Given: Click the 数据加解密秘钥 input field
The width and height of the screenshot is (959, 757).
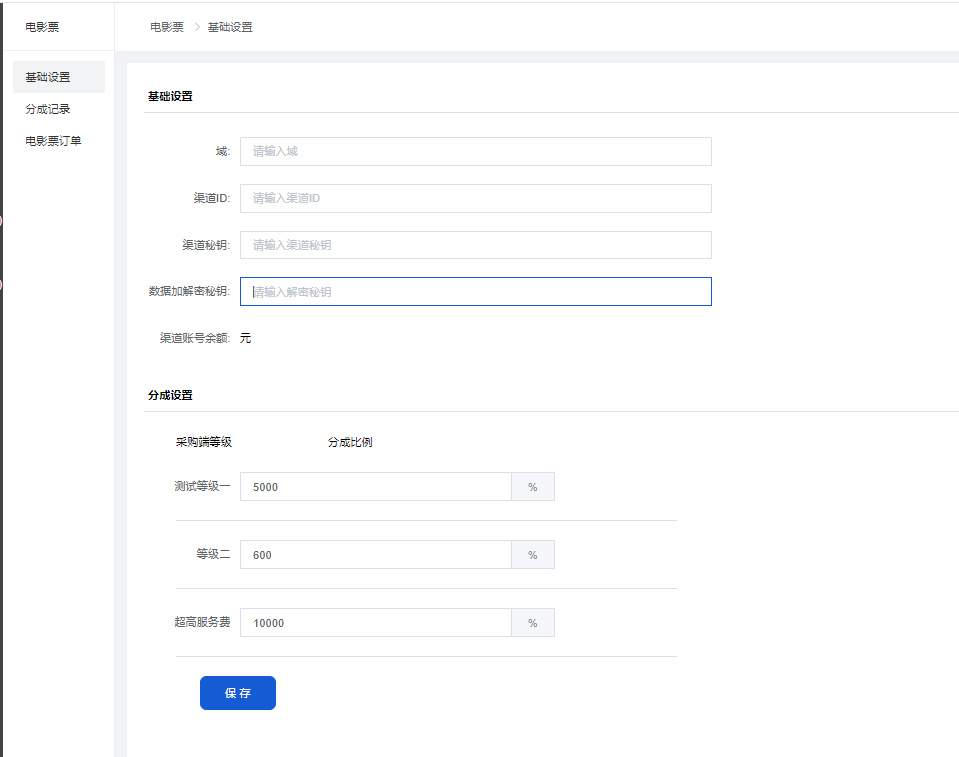Looking at the screenshot, I should click(475, 292).
